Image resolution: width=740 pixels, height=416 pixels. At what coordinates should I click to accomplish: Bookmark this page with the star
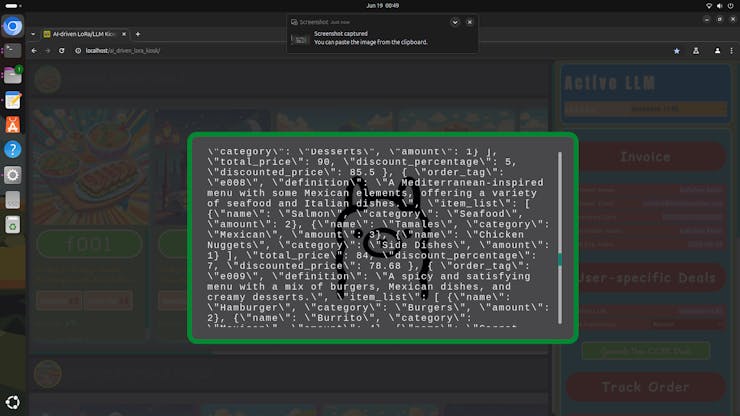tap(677, 51)
